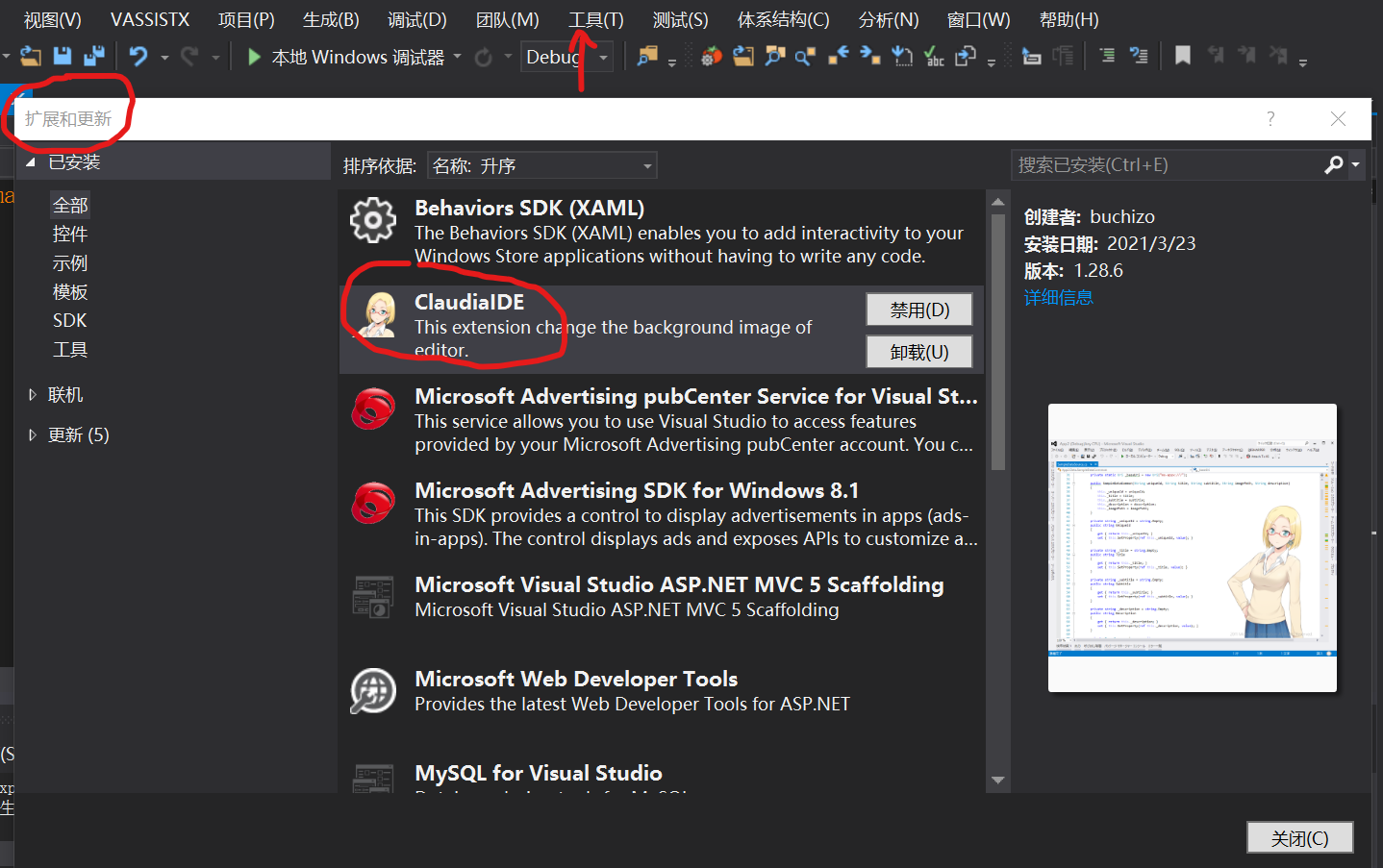Click the open file folder toolbar icon

[743, 57]
